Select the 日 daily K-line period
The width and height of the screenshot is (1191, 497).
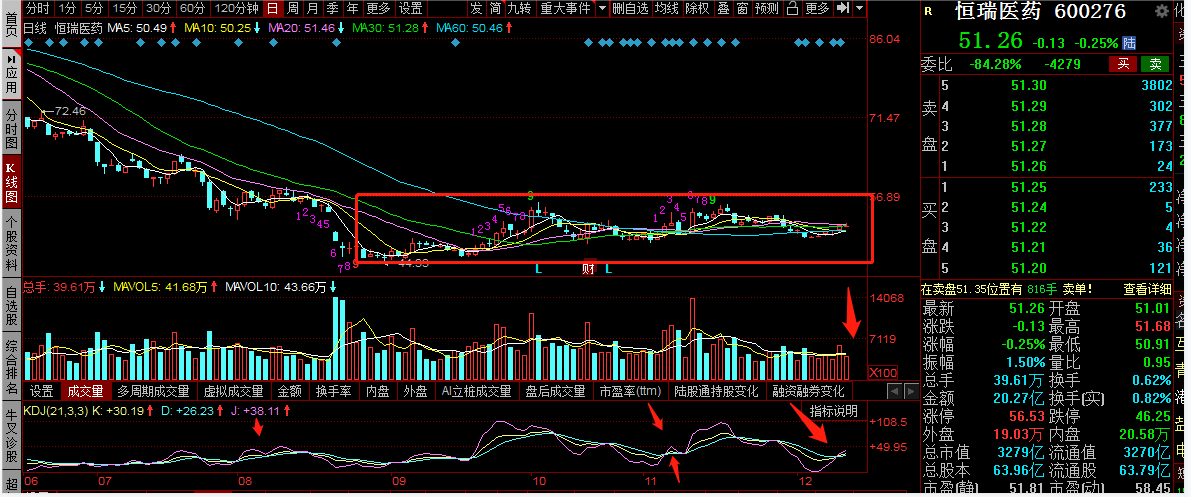(x=272, y=8)
